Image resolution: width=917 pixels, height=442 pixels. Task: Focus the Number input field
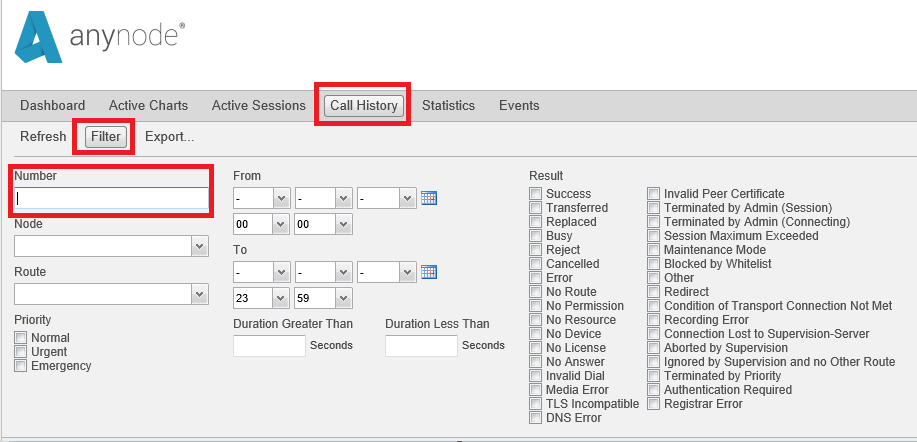111,198
